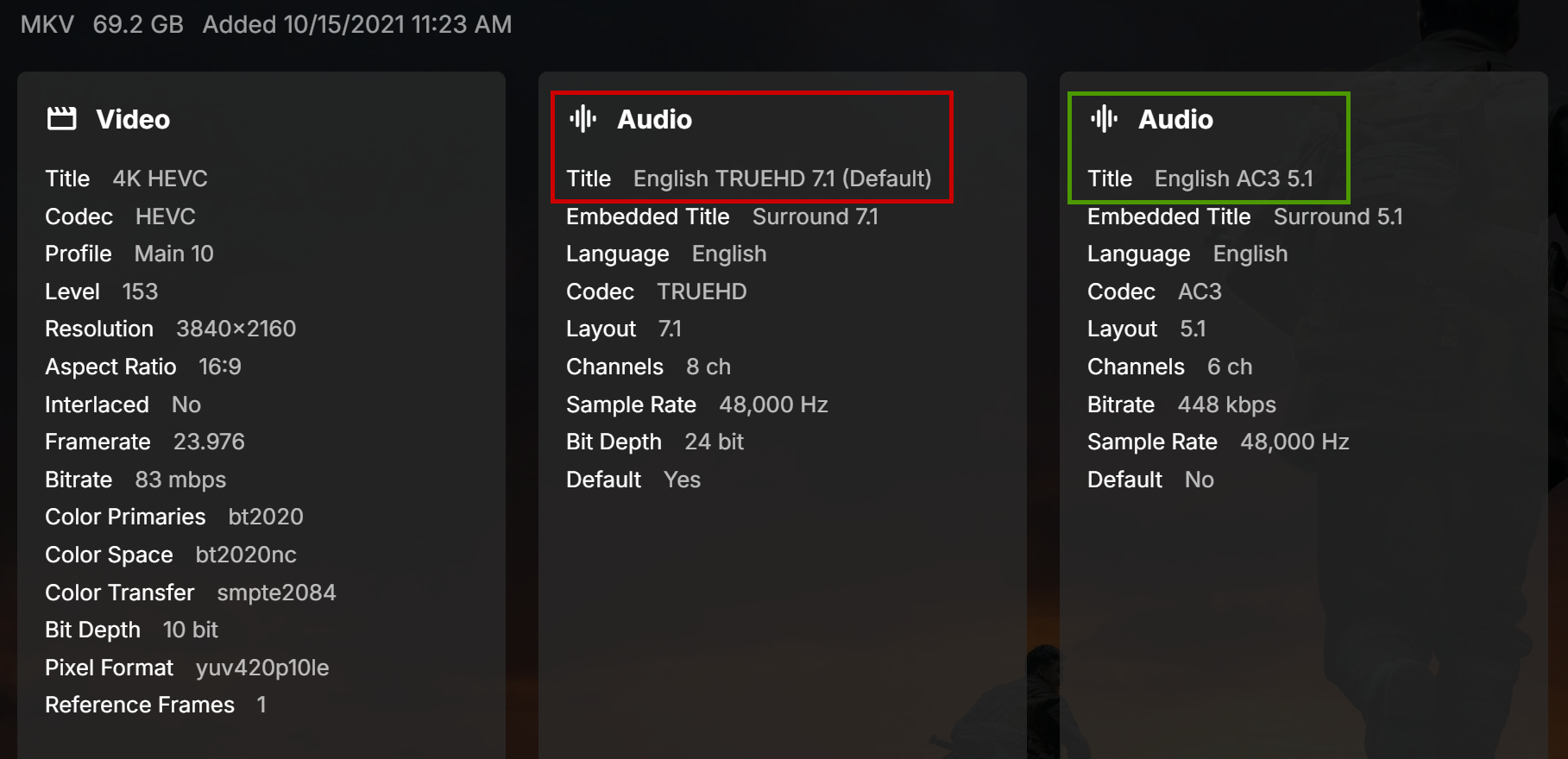Click the smpte2084 color transfer value
1568x759 pixels.
click(x=276, y=593)
